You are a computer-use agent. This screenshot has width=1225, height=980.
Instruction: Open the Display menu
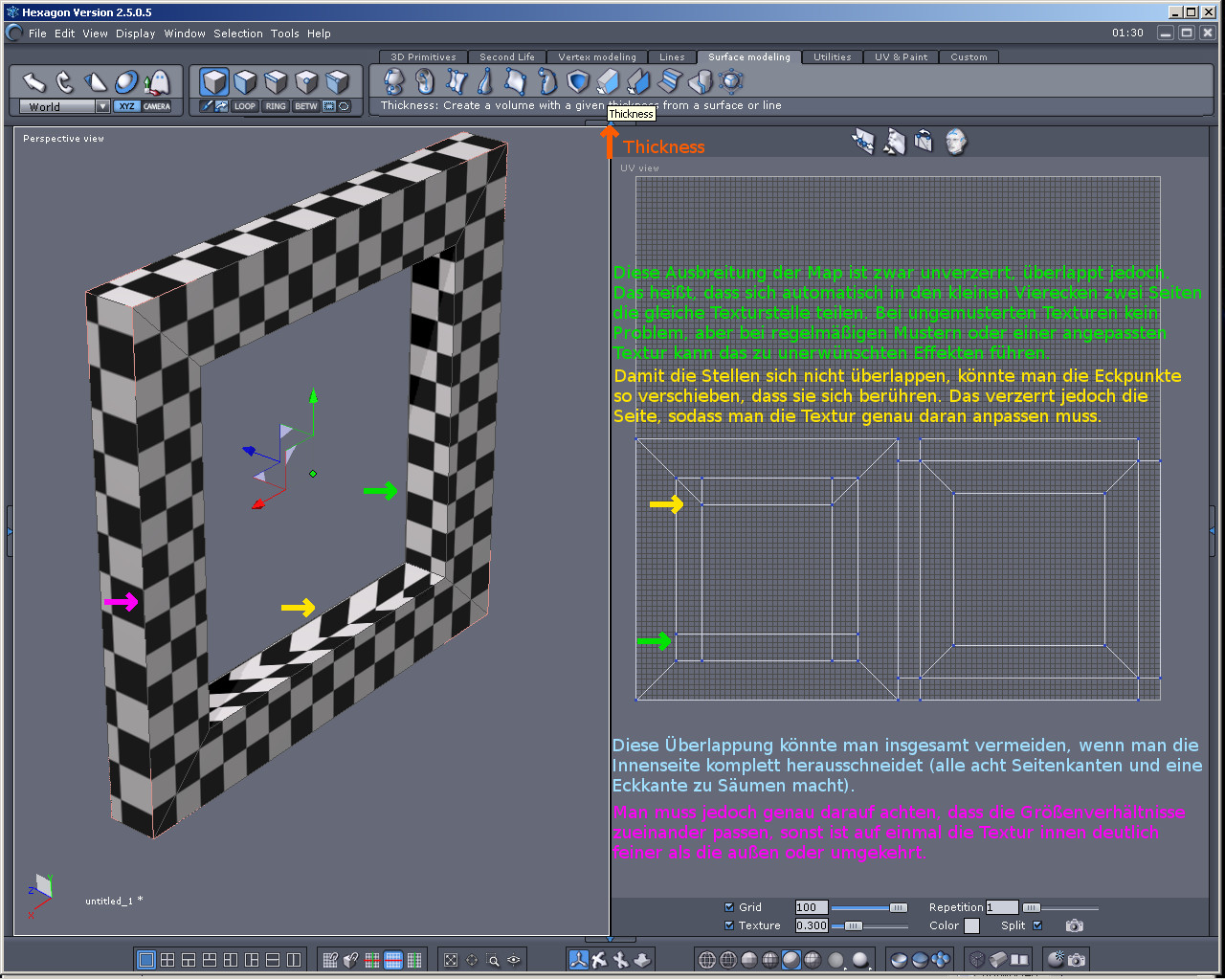[x=136, y=33]
